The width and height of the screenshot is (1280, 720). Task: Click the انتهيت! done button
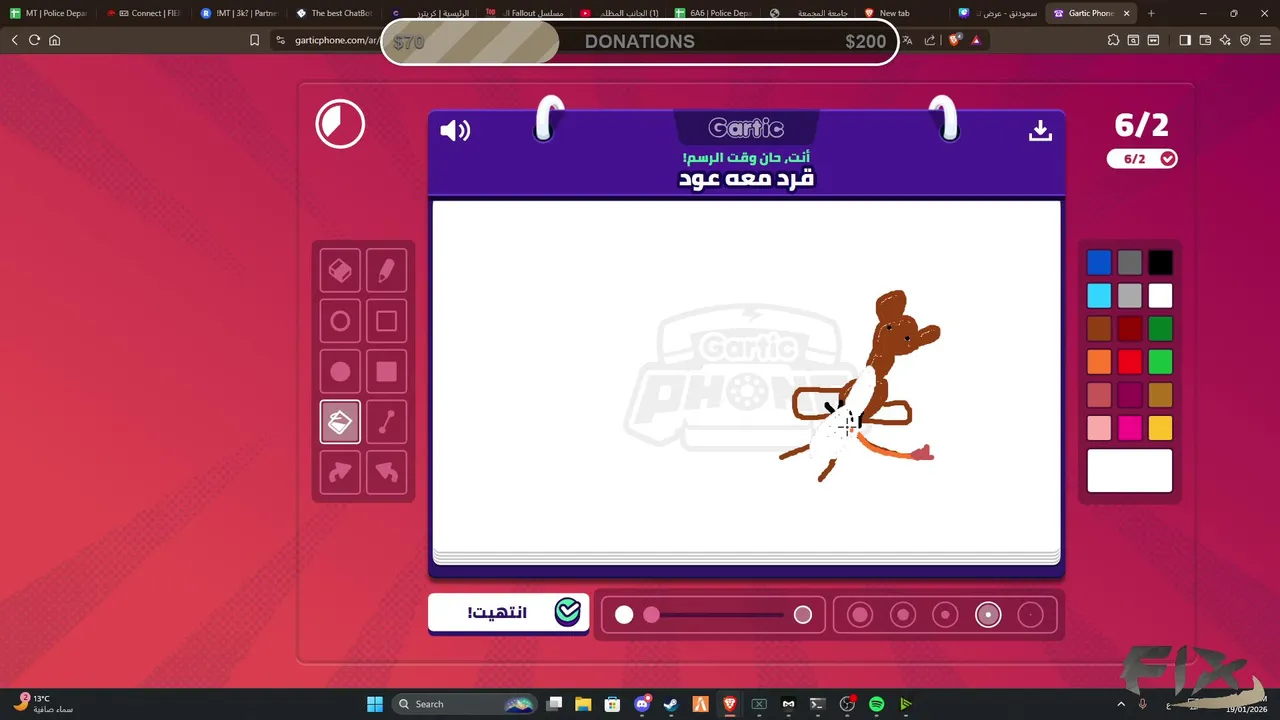tap(509, 612)
